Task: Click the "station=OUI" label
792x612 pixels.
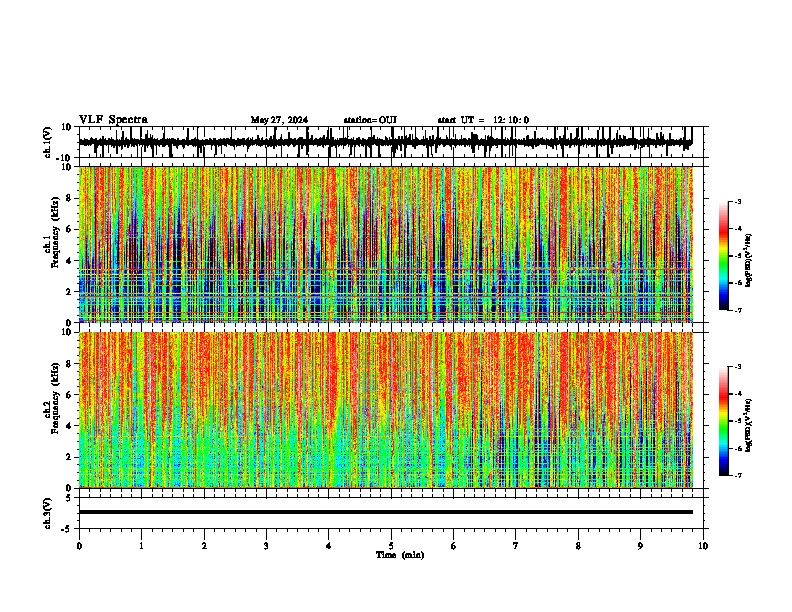Action: point(370,120)
